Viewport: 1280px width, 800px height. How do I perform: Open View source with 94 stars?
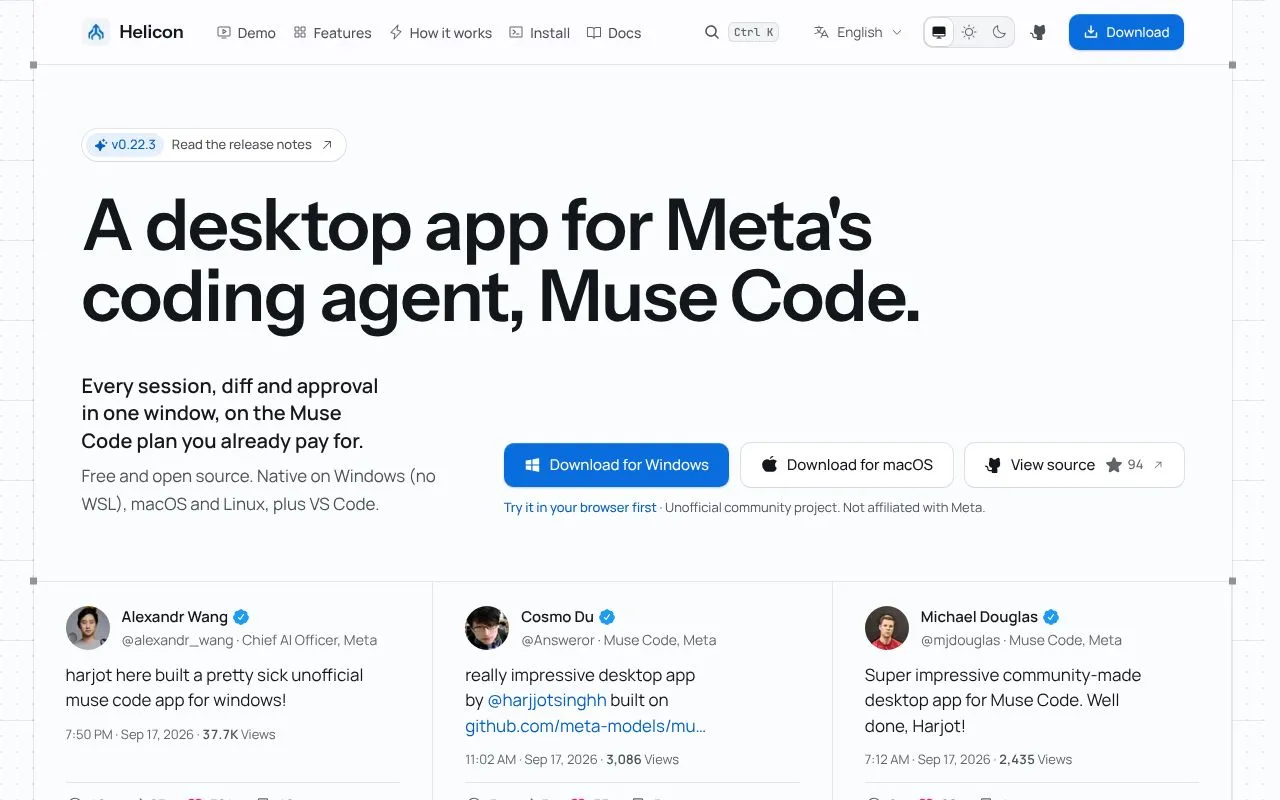coord(1074,465)
